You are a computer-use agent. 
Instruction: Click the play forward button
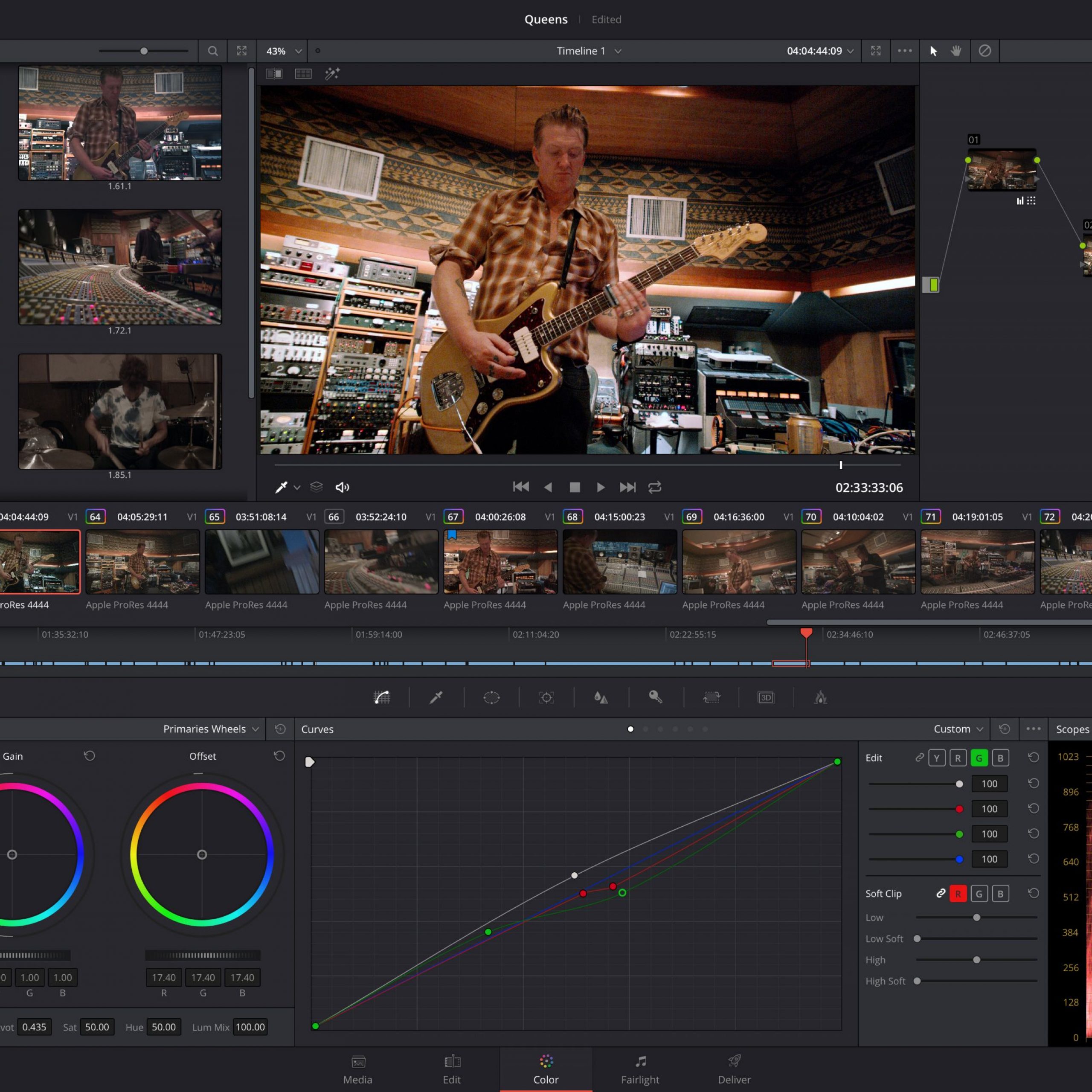(x=601, y=487)
